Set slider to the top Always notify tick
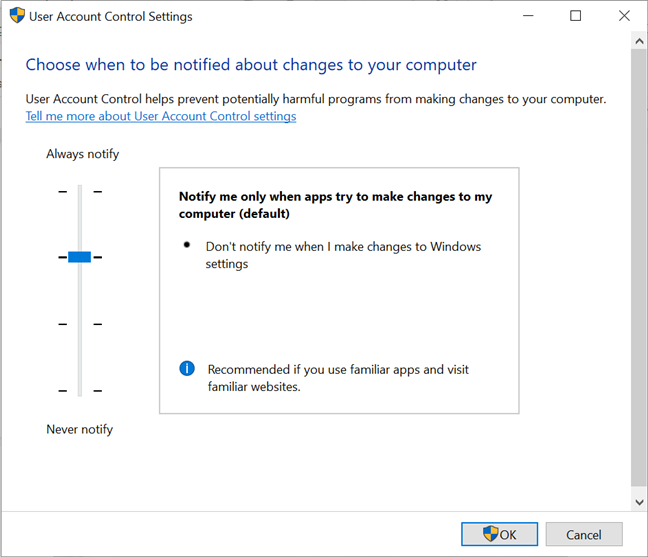 coord(80,191)
